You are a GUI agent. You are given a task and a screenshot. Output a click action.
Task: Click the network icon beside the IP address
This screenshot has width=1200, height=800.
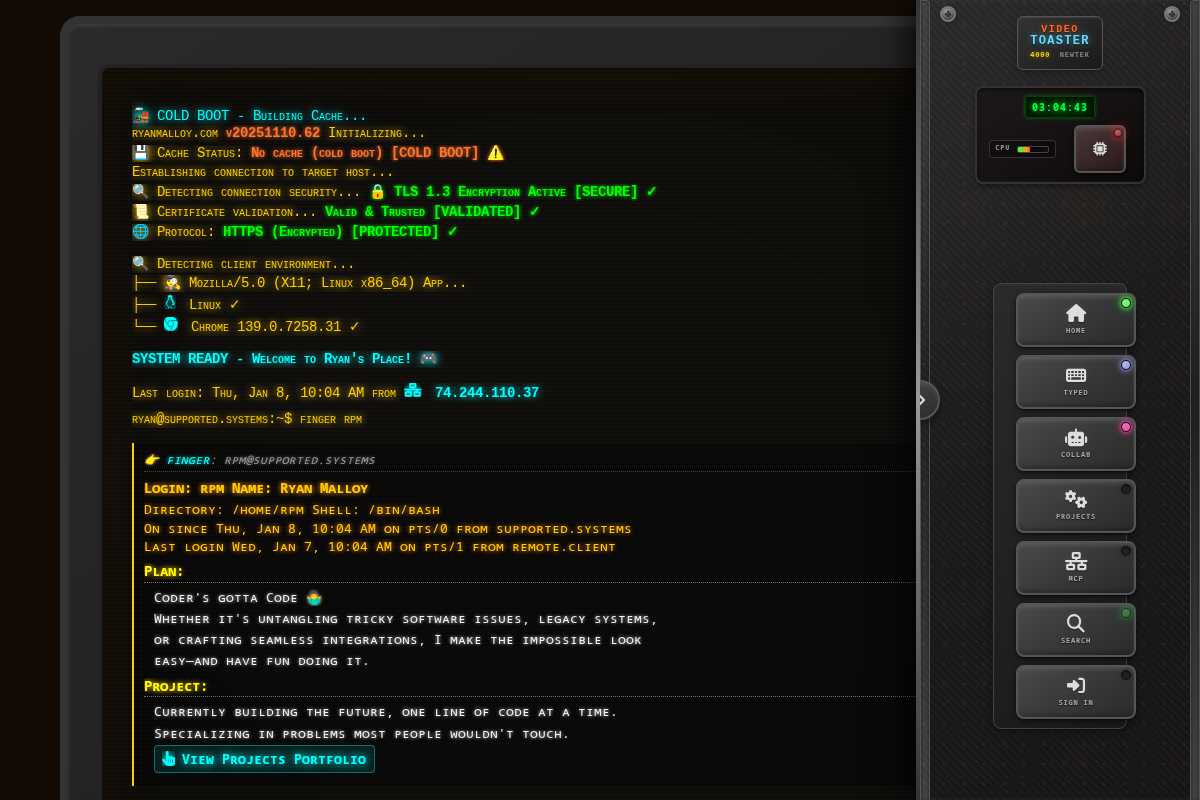pyautogui.click(x=413, y=392)
